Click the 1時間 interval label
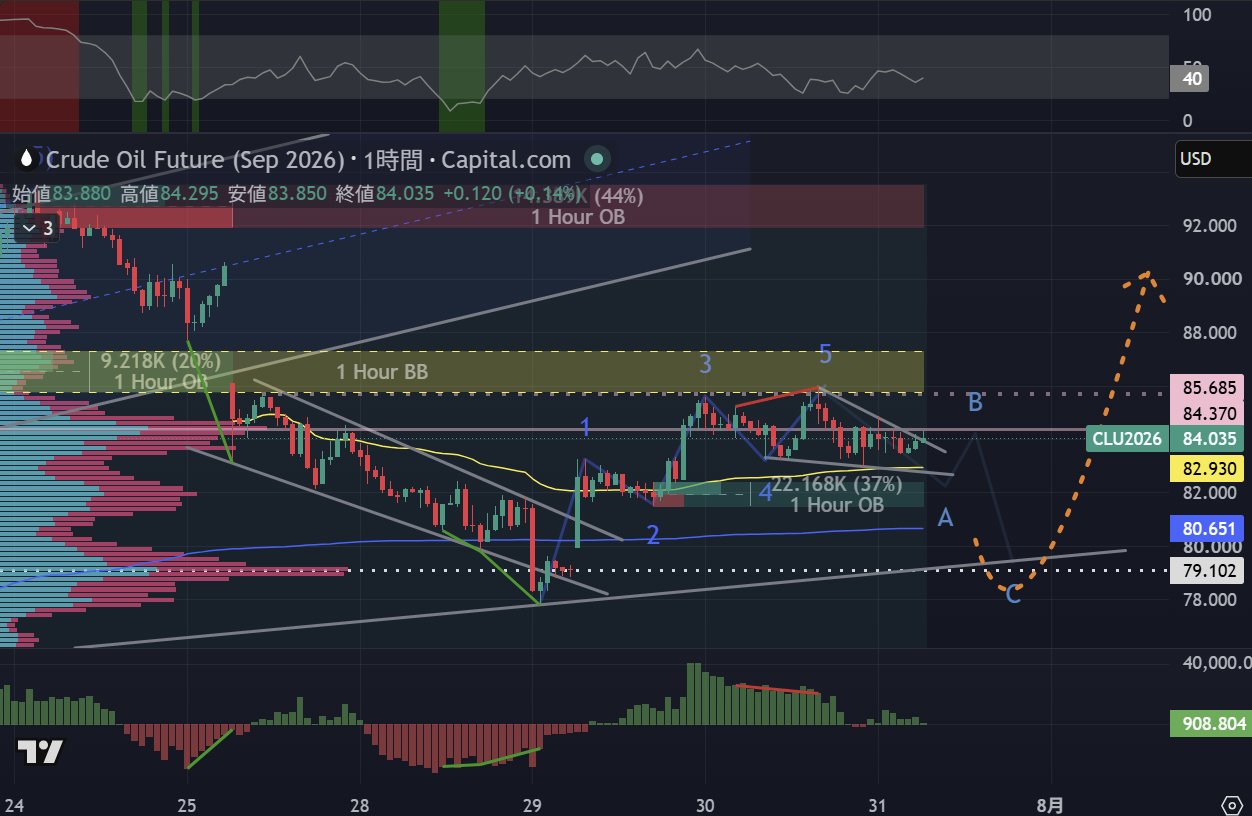Image resolution: width=1252 pixels, height=816 pixels. (x=395, y=159)
